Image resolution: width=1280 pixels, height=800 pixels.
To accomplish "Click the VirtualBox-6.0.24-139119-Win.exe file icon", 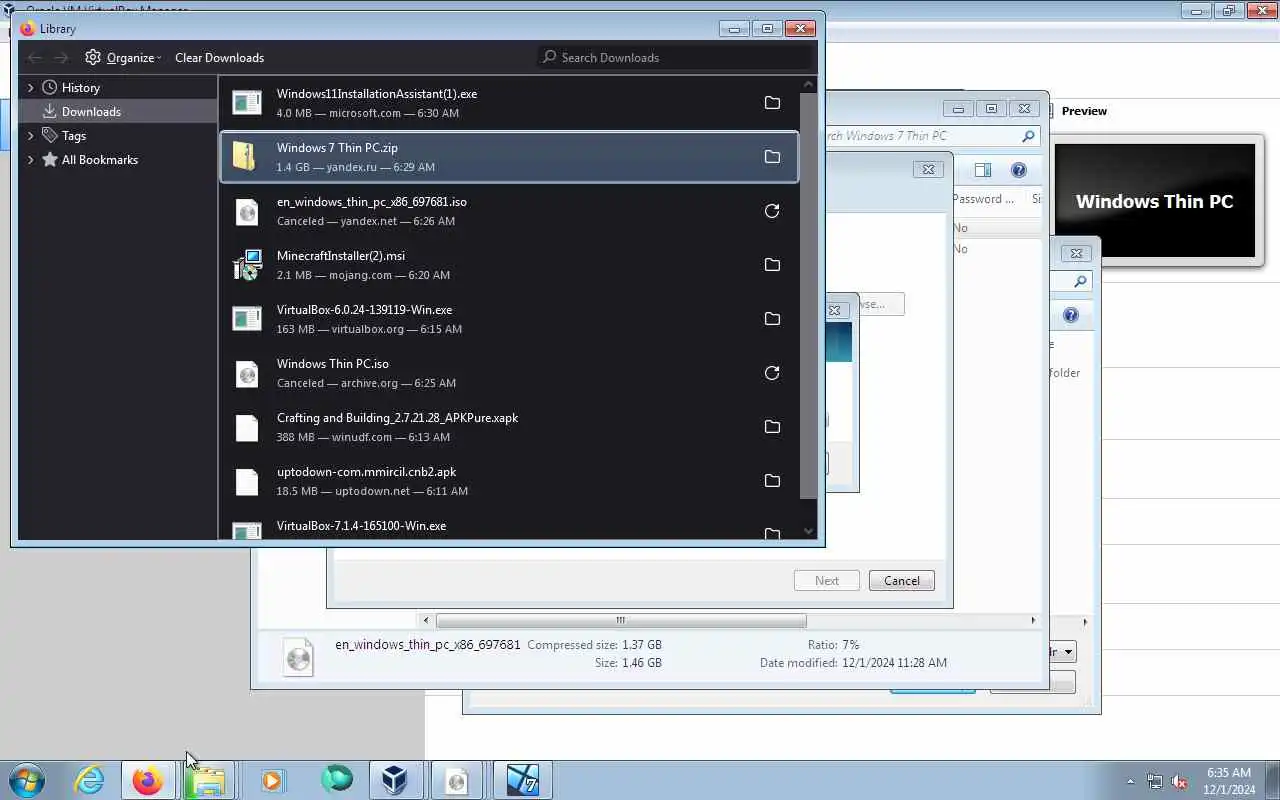I will coord(246,319).
